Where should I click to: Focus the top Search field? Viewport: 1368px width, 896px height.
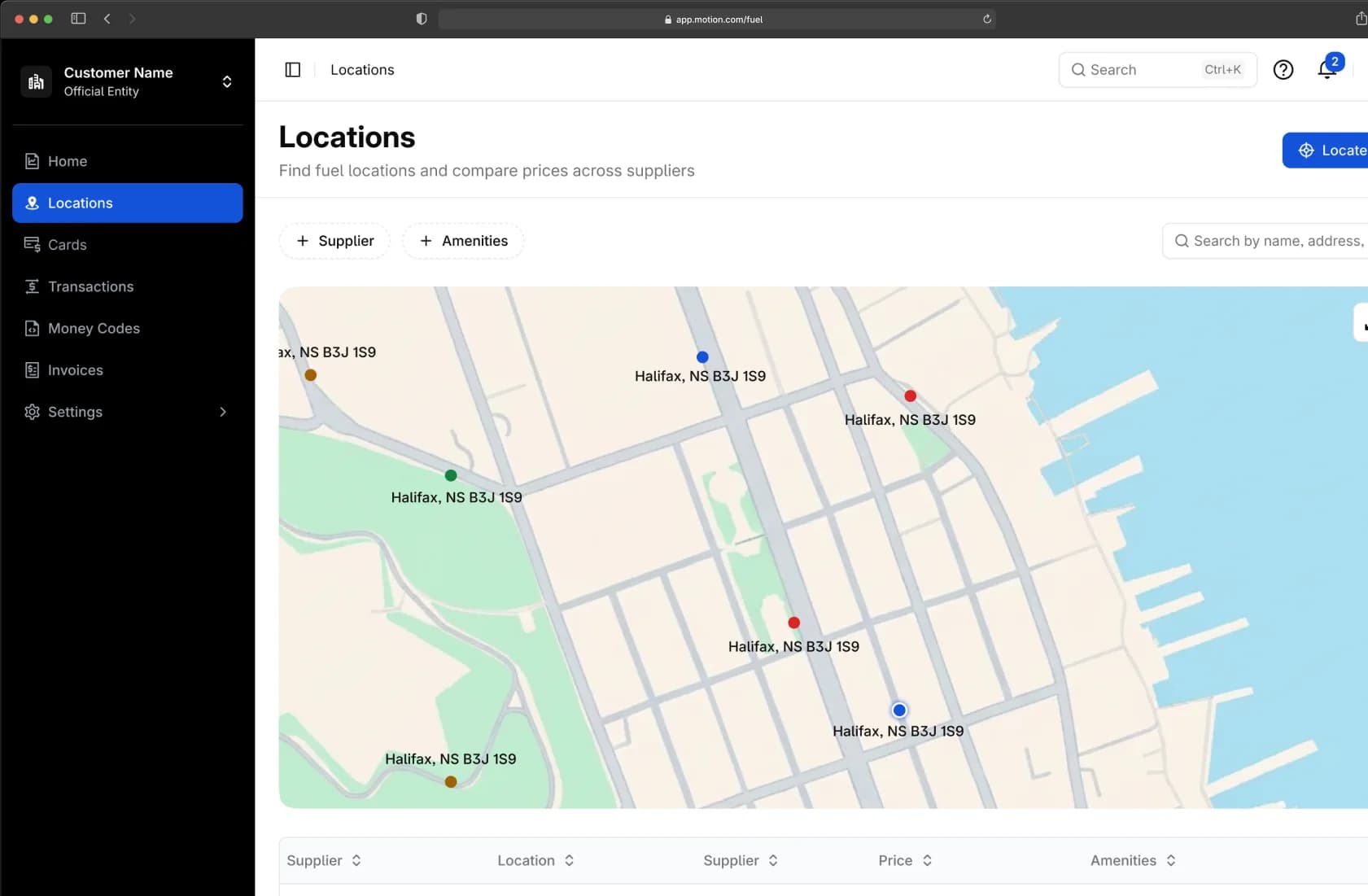point(1157,70)
